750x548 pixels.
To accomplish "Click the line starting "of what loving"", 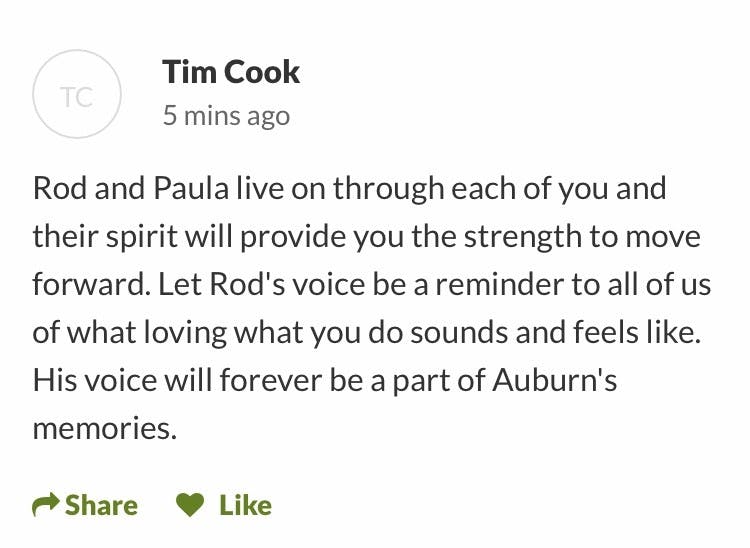I will (x=367, y=332).
